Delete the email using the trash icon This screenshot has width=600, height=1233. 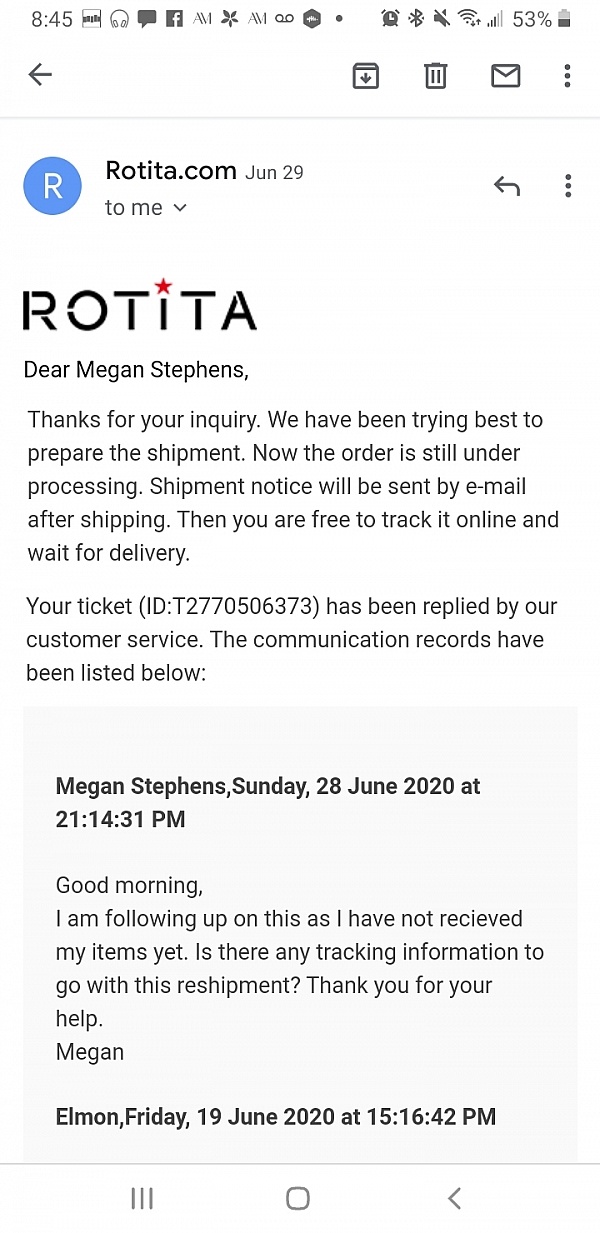[x=434, y=75]
